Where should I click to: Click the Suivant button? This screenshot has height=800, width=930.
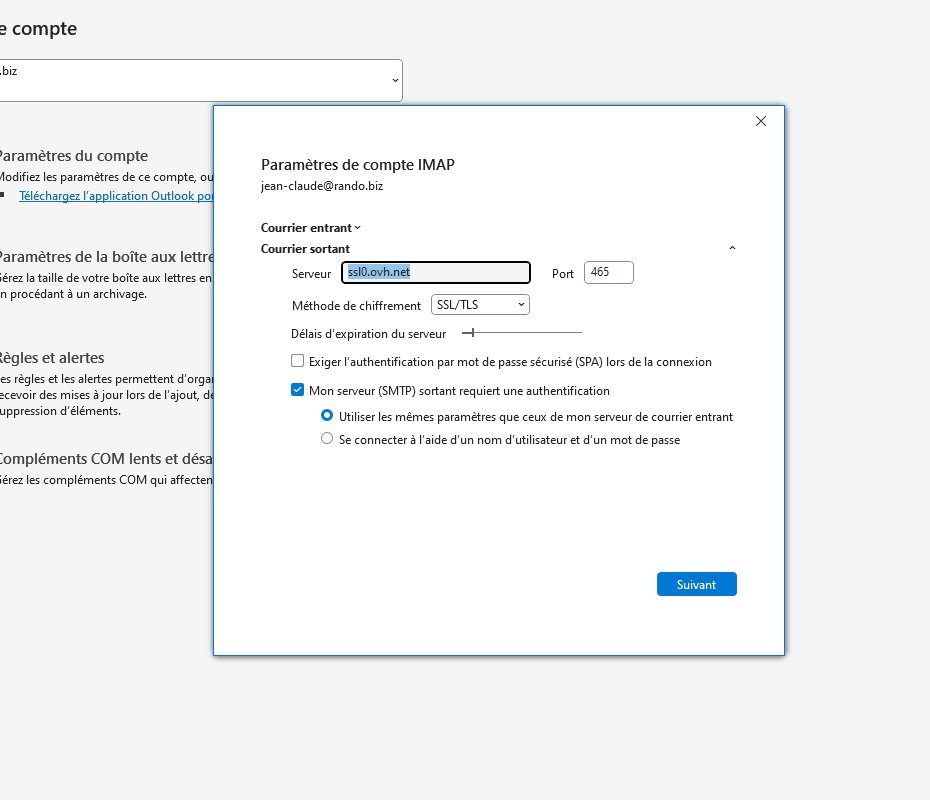(696, 584)
